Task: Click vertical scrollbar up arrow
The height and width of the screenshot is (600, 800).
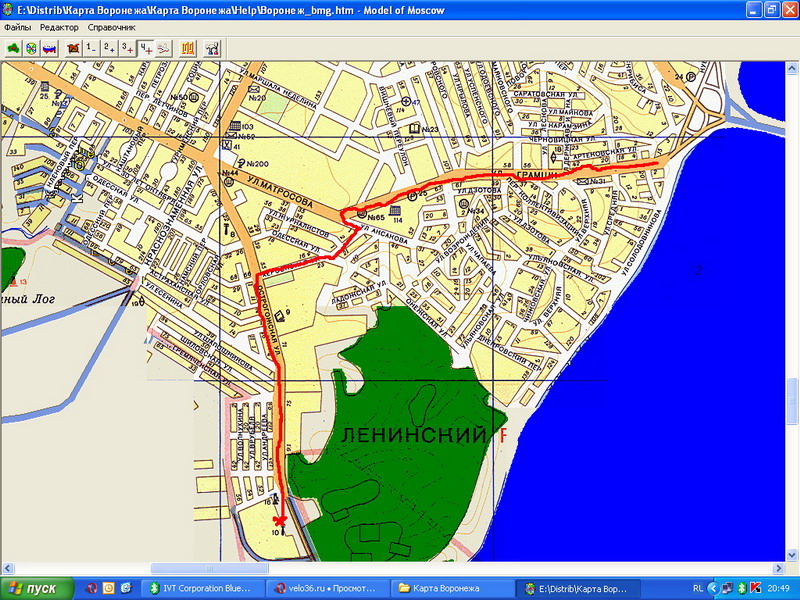Action: 792,68
